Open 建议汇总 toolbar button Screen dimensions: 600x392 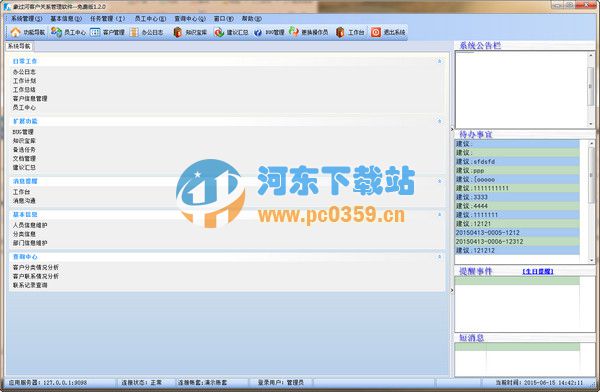click(x=231, y=32)
